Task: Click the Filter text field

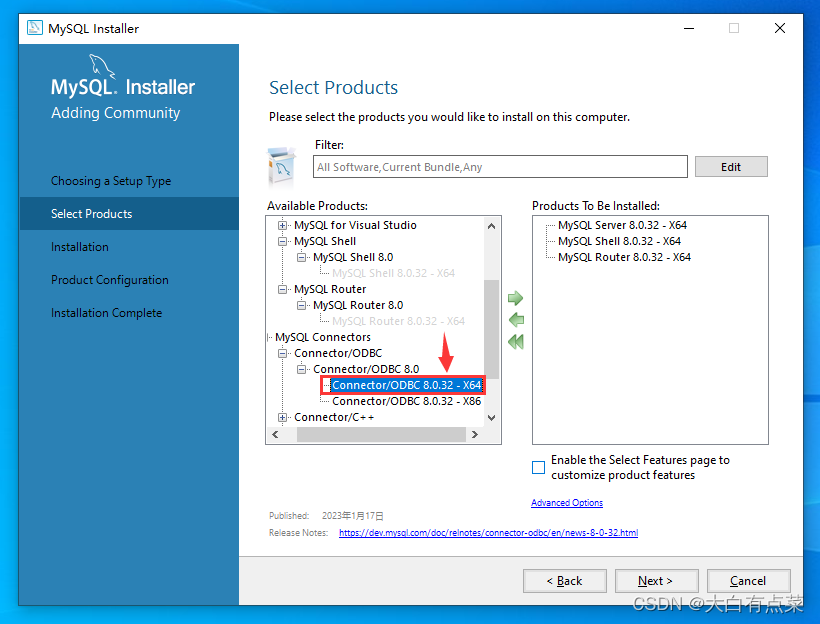Action: pos(500,167)
